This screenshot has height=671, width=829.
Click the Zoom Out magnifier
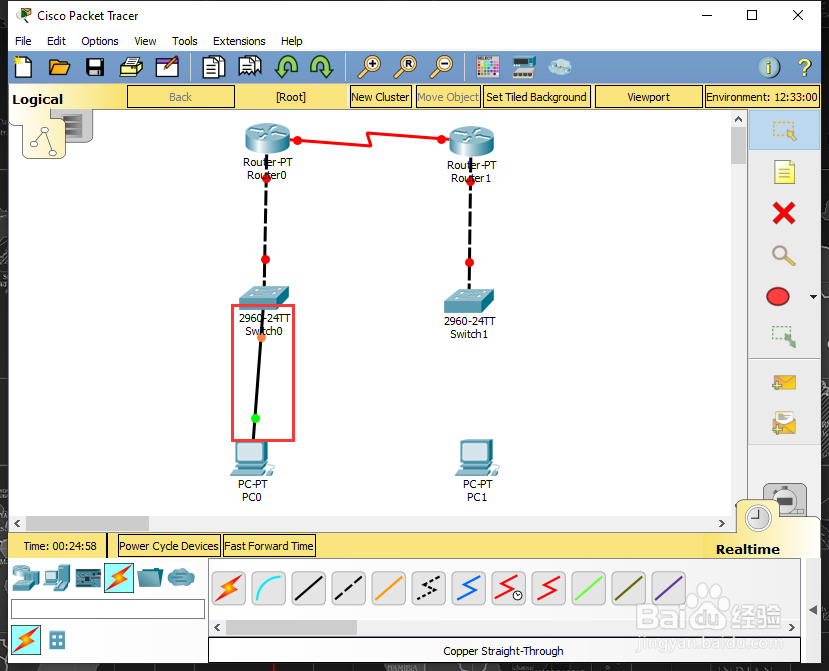point(440,67)
